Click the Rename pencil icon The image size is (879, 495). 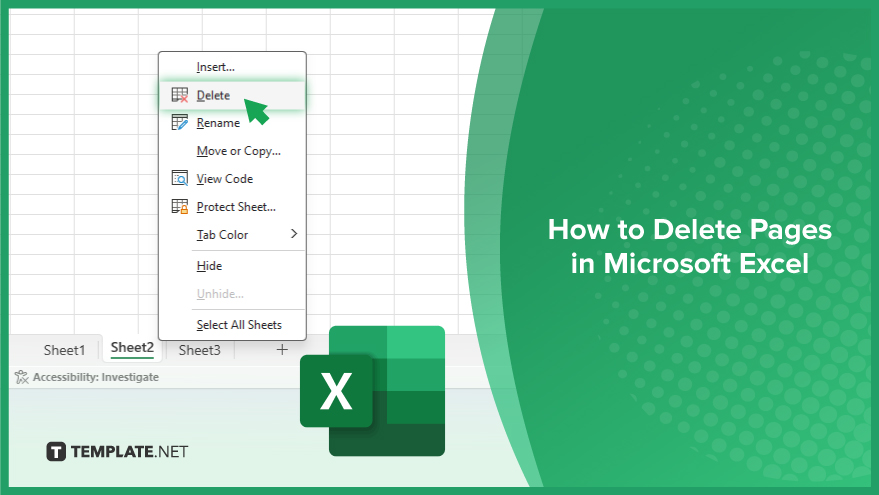[x=179, y=123]
